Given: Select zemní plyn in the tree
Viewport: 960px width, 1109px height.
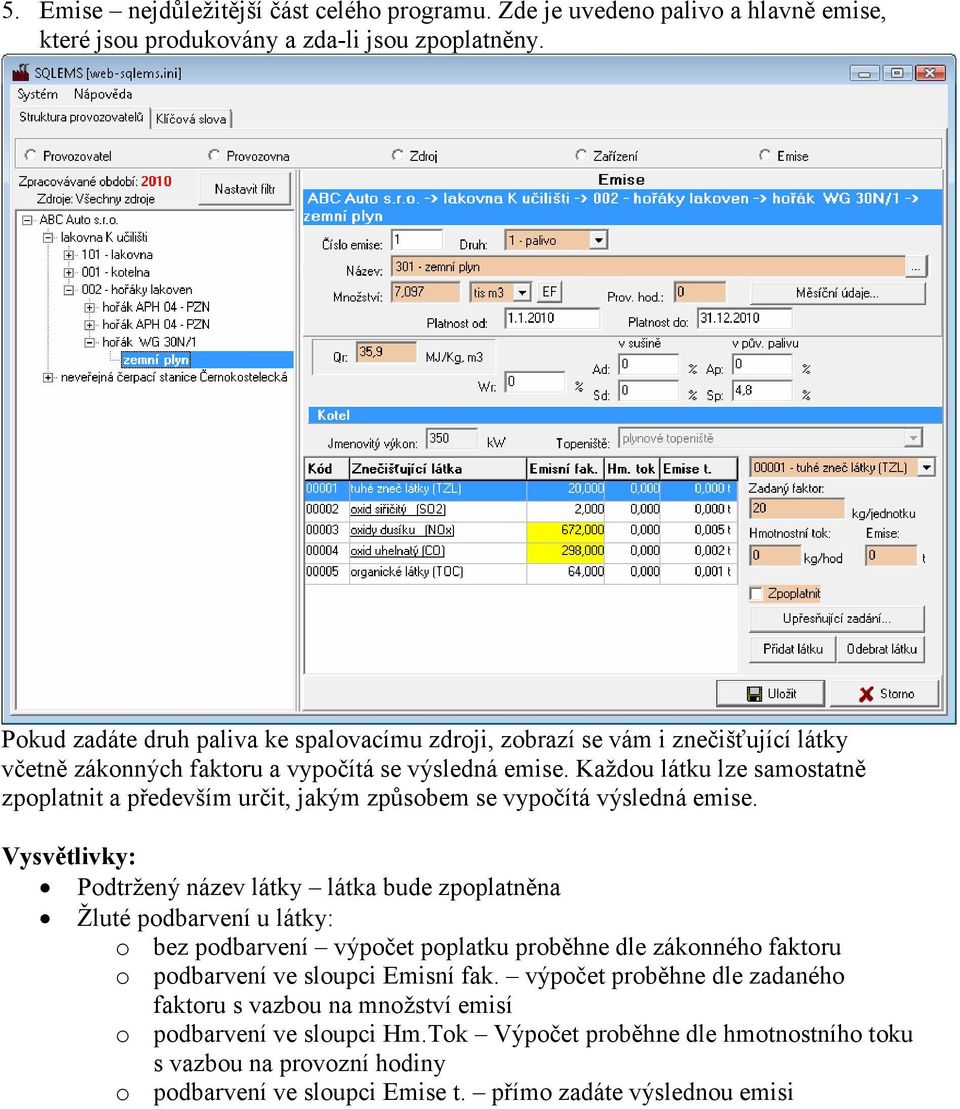Looking at the screenshot, I should tap(156, 360).
